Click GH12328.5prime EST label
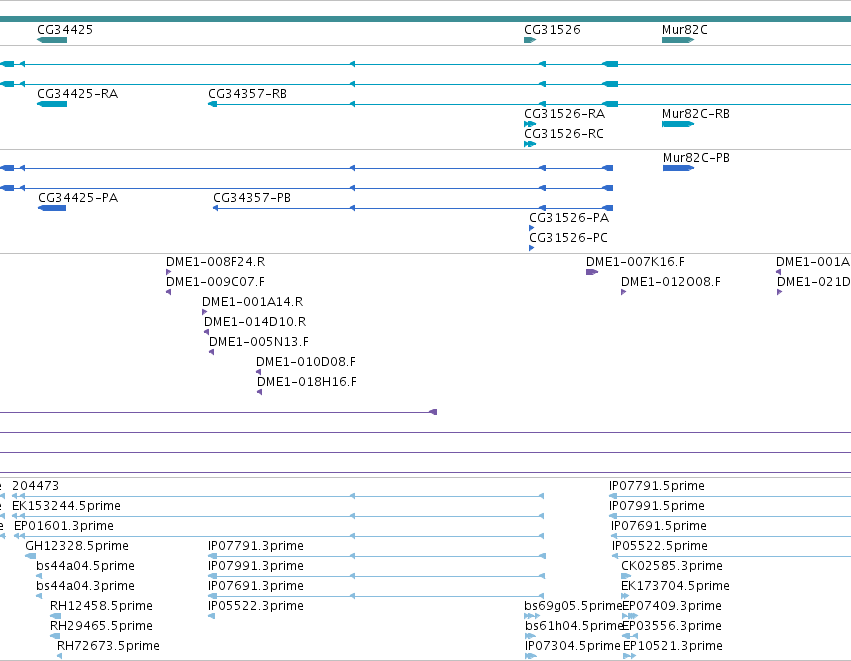The image size is (851, 661). 77,546
